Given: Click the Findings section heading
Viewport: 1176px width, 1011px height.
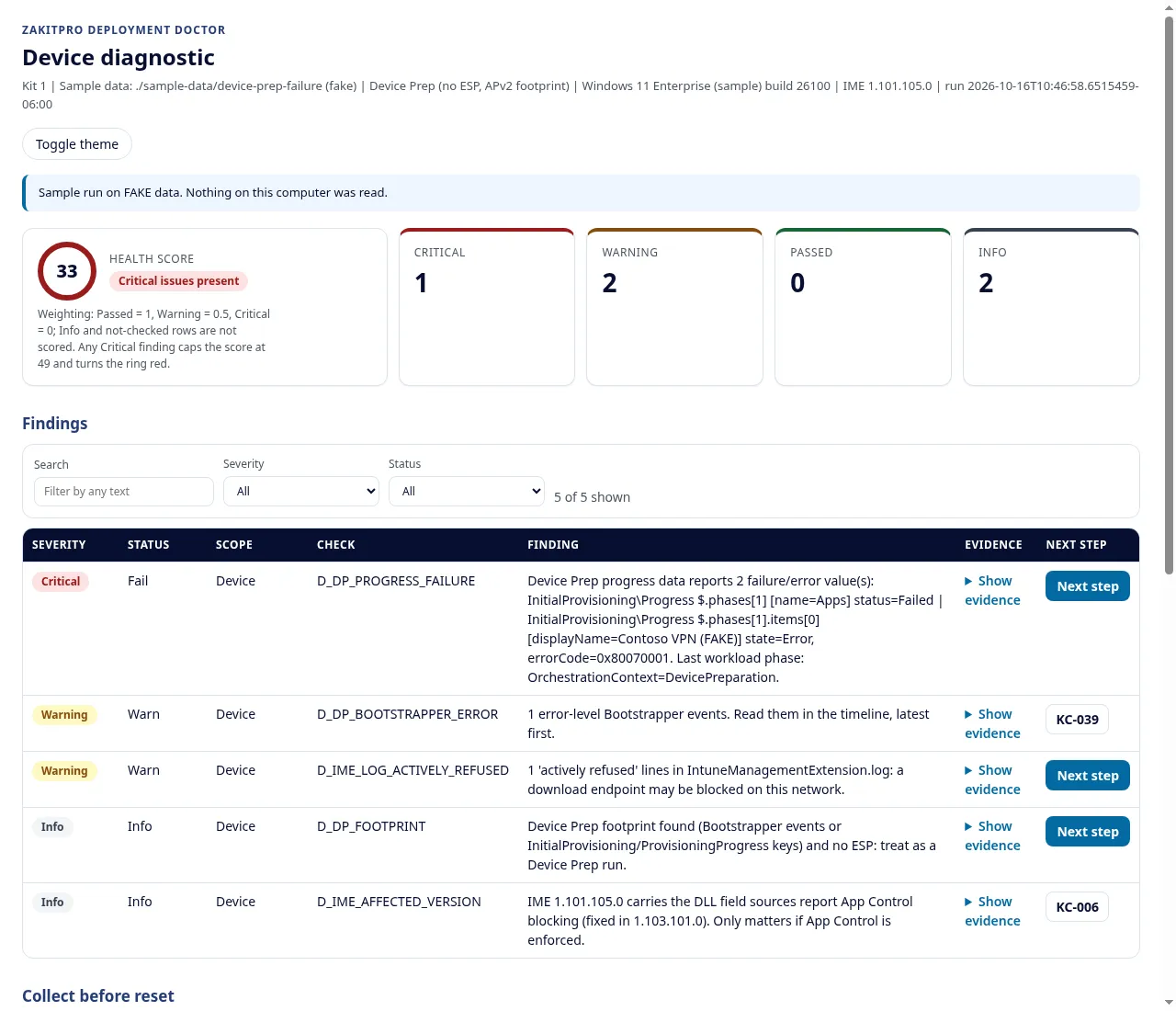Looking at the screenshot, I should (x=55, y=424).
